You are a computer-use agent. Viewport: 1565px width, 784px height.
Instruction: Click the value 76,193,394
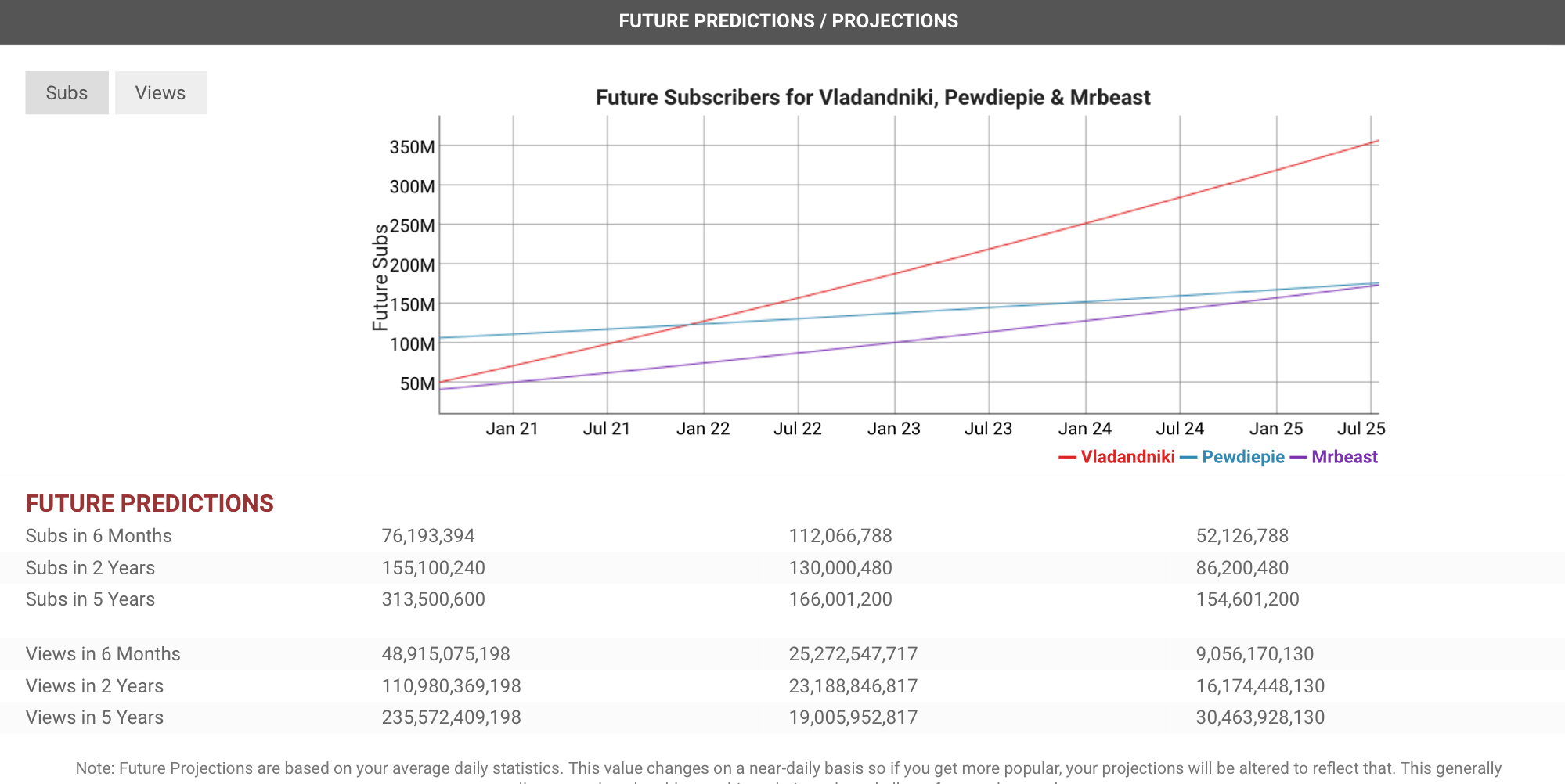(x=428, y=536)
